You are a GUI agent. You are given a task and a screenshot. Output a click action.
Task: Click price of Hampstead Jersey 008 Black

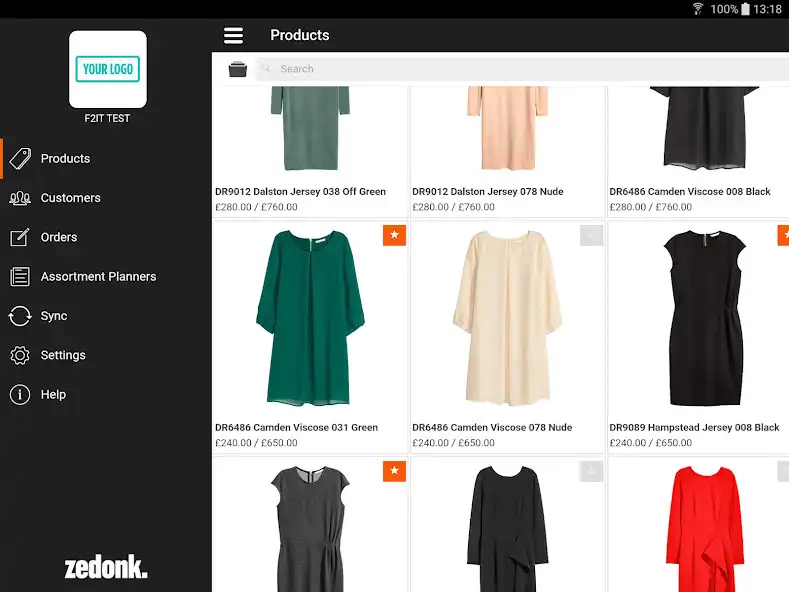[x=651, y=443]
